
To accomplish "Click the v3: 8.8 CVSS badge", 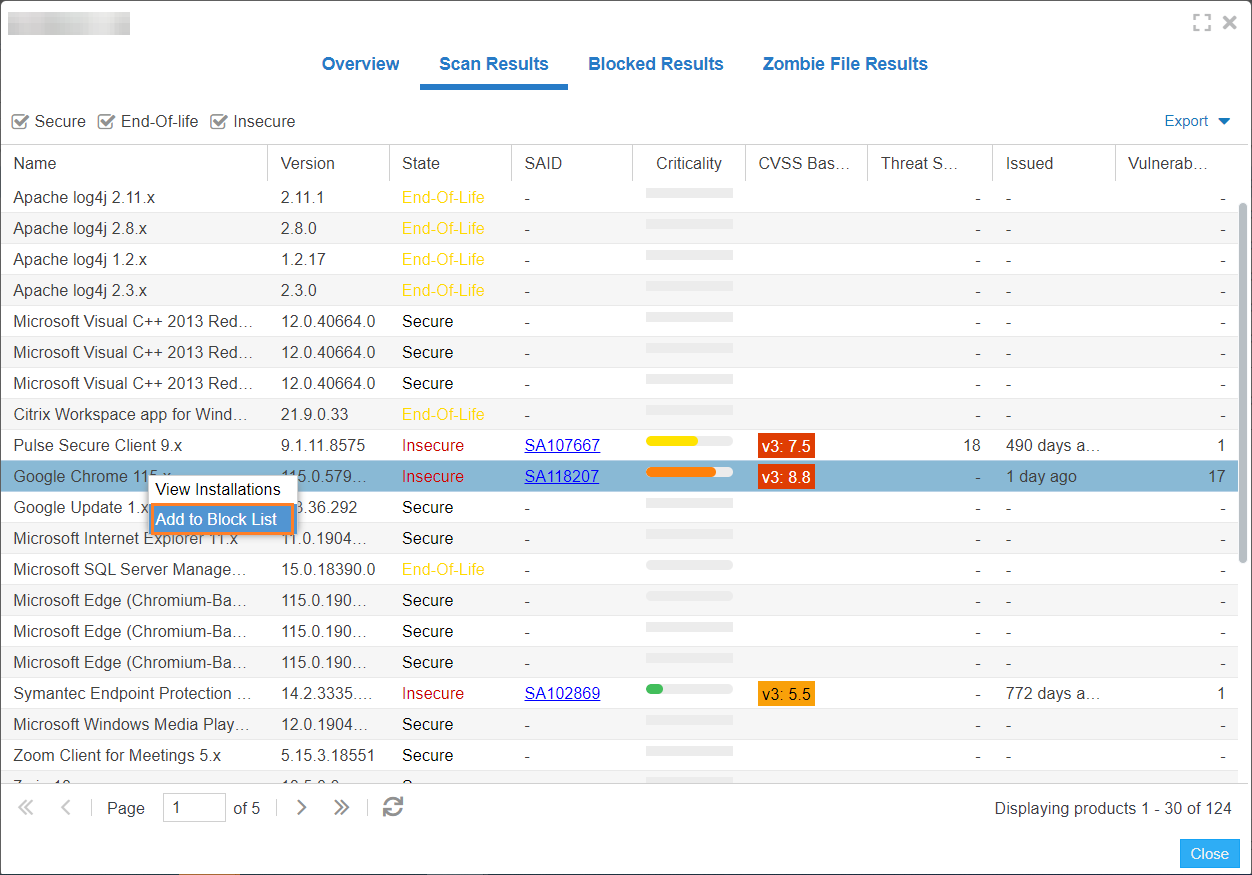I will coord(786,477).
